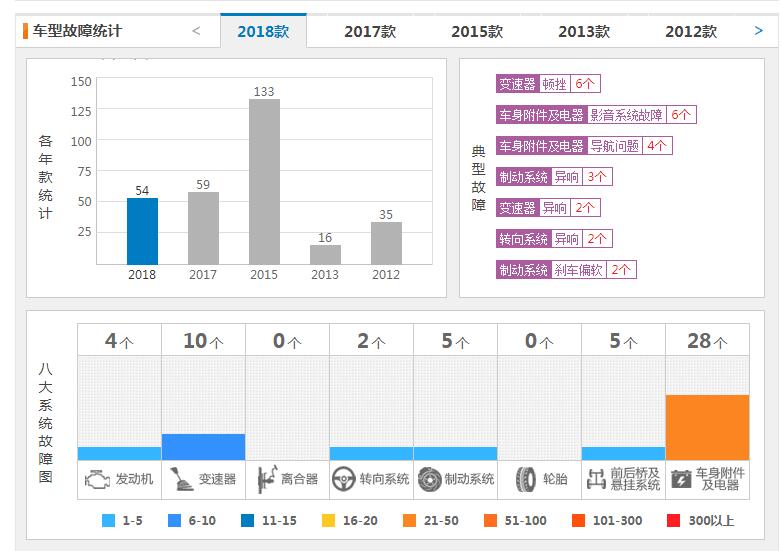Image resolution: width=782 pixels, height=551 pixels.
Task: Click the orange 21-50 legend swatch
Action: click(x=409, y=521)
